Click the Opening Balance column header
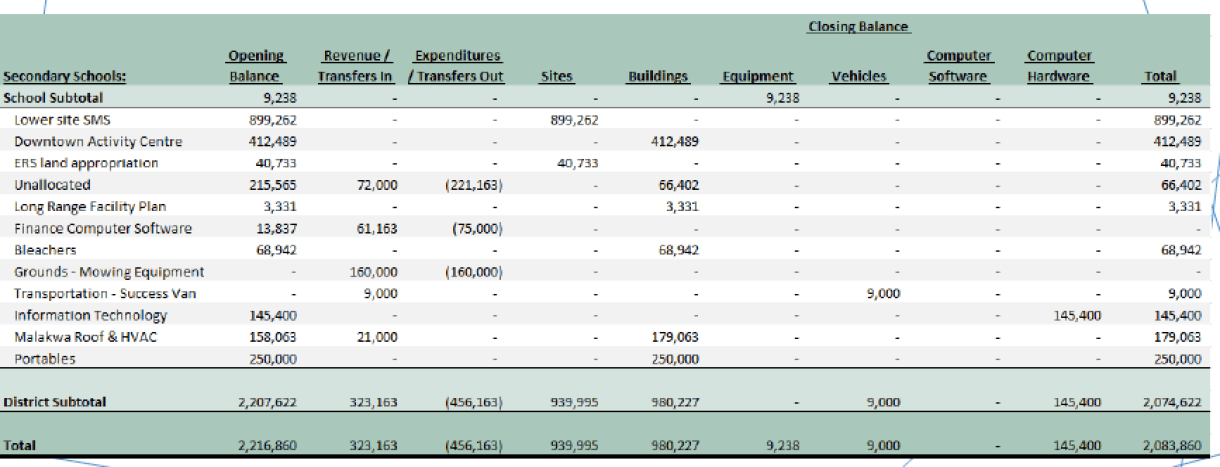This screenshot has width=1220, height=467. click(x=255, y=66)
